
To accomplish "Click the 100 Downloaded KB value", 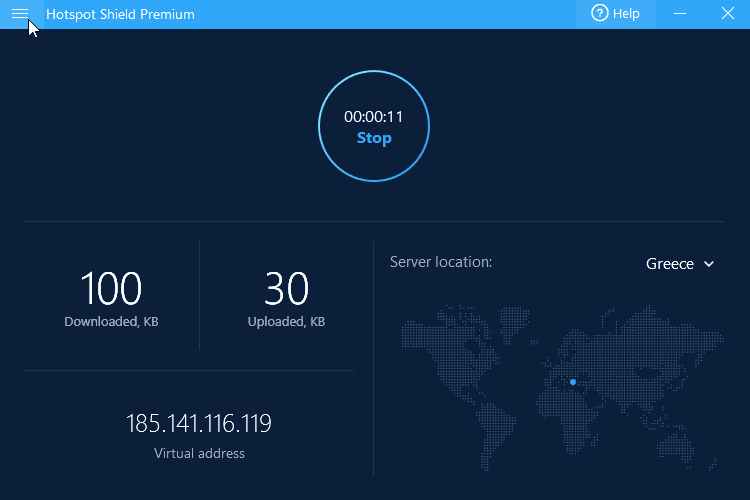I will (x=111, y=288).
